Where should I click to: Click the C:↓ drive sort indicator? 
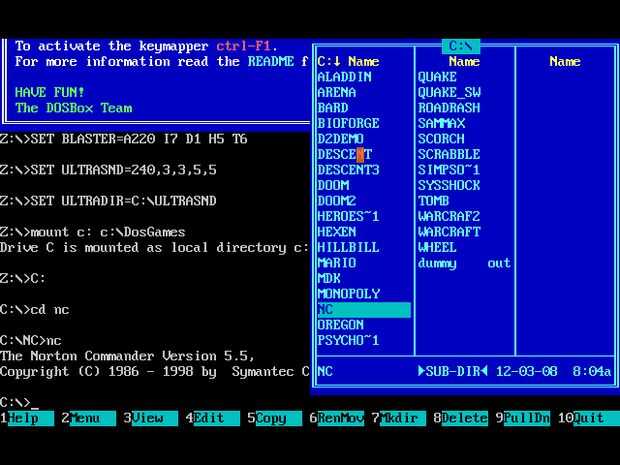(329, 61)
